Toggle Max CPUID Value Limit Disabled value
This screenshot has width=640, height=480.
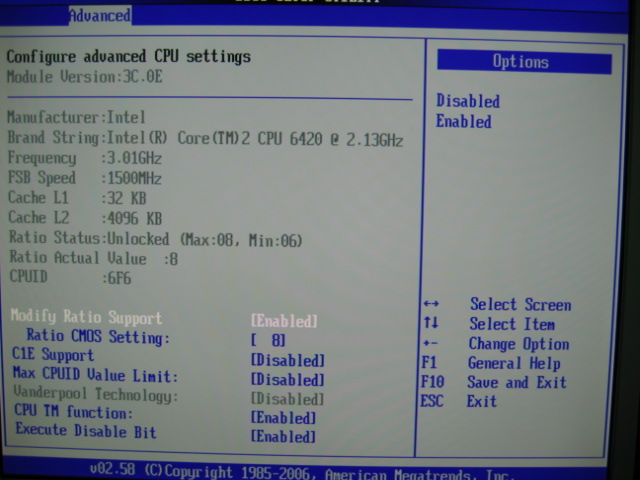point(288,380)
